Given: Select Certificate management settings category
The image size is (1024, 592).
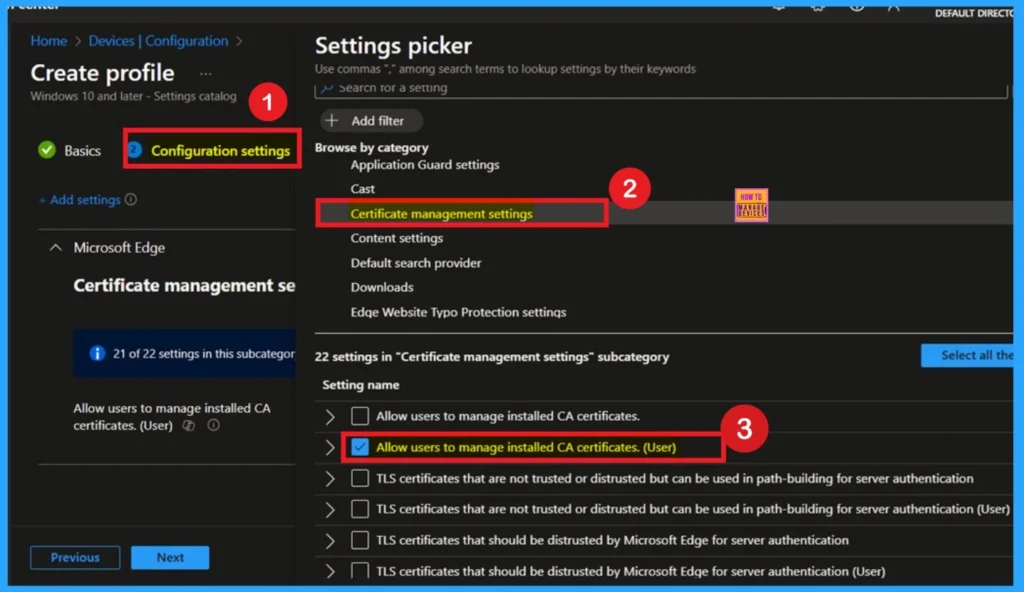Looking at the screenshot, I should [x=441, y=214].
